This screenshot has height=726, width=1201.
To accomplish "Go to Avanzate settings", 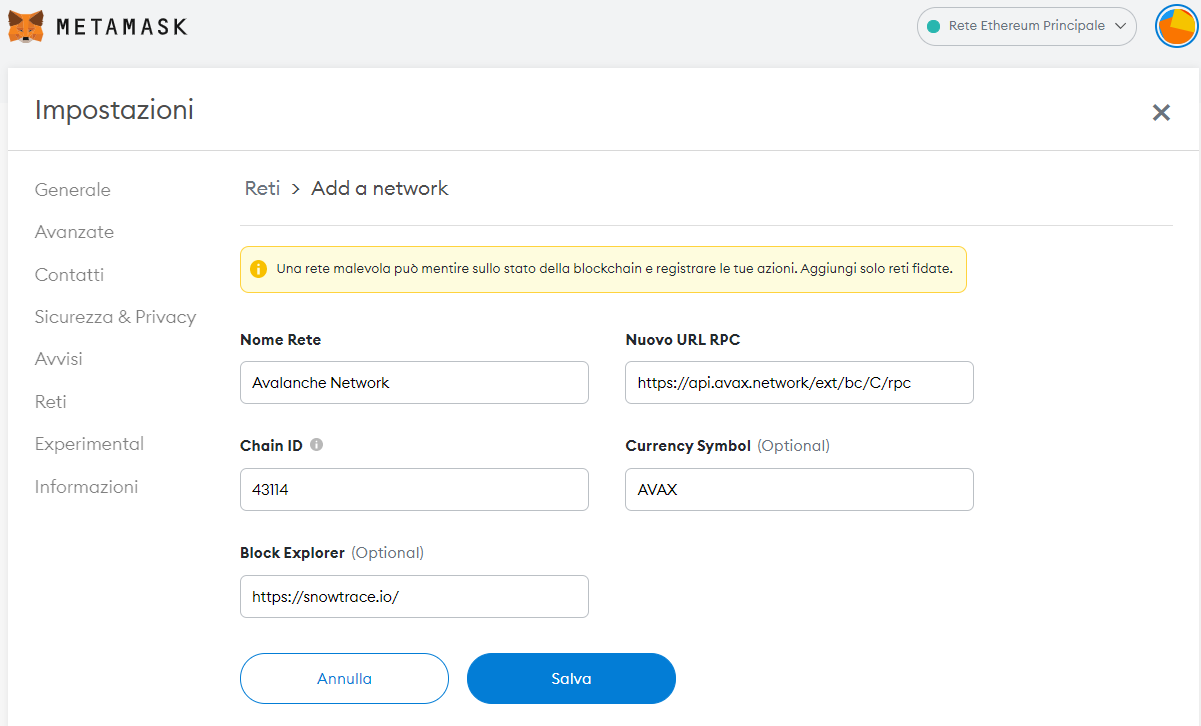I will [75, 232].
